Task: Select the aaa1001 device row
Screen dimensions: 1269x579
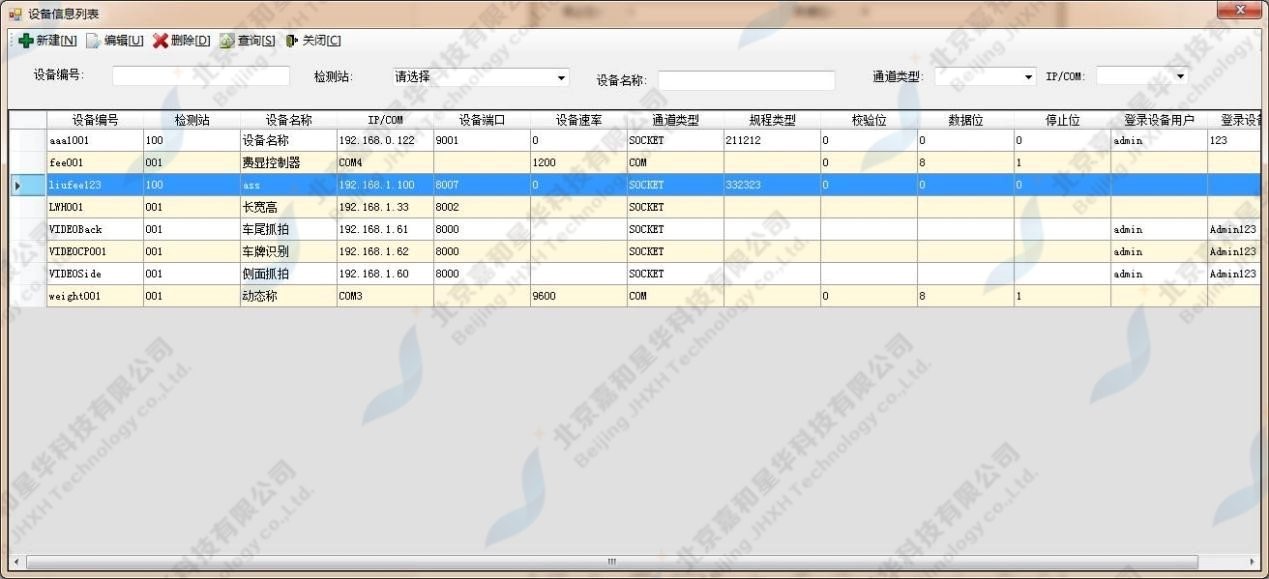Action: [x=634, y=141]
